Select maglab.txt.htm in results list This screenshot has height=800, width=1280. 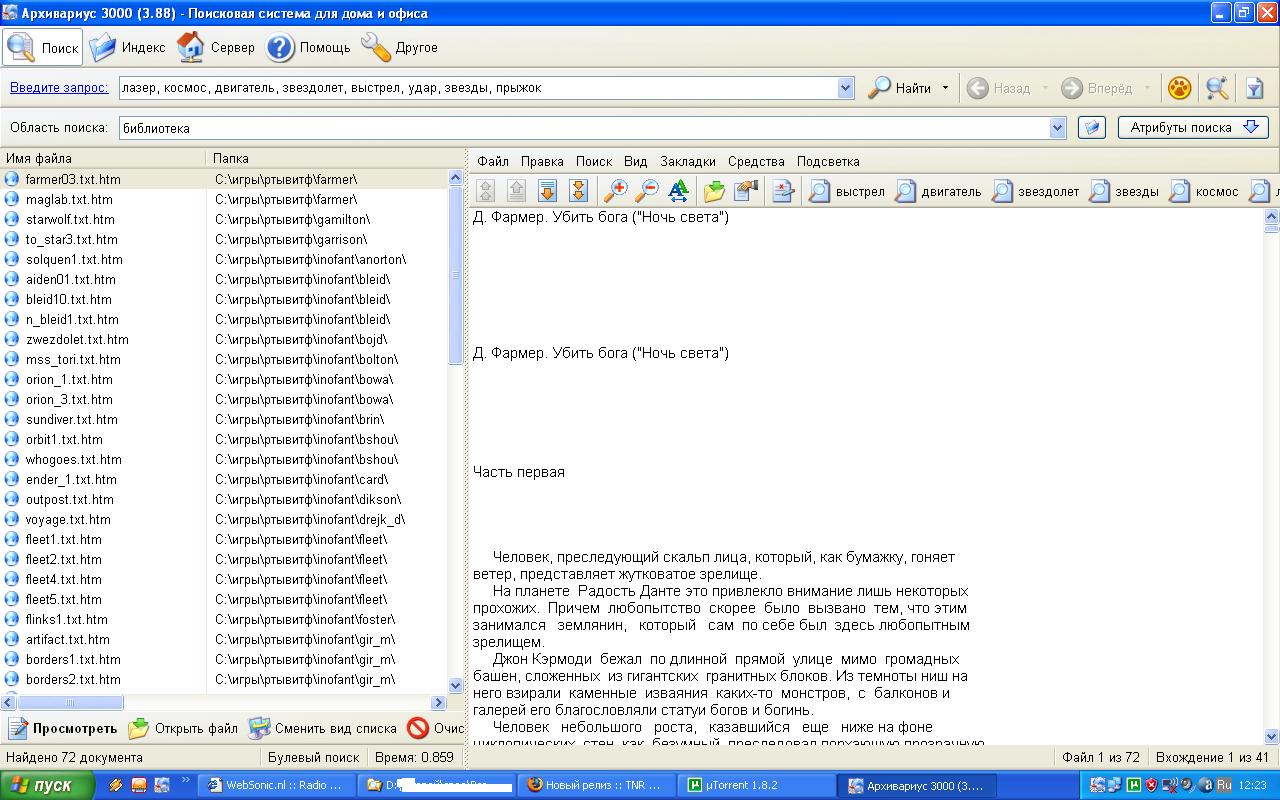(69, 199)
